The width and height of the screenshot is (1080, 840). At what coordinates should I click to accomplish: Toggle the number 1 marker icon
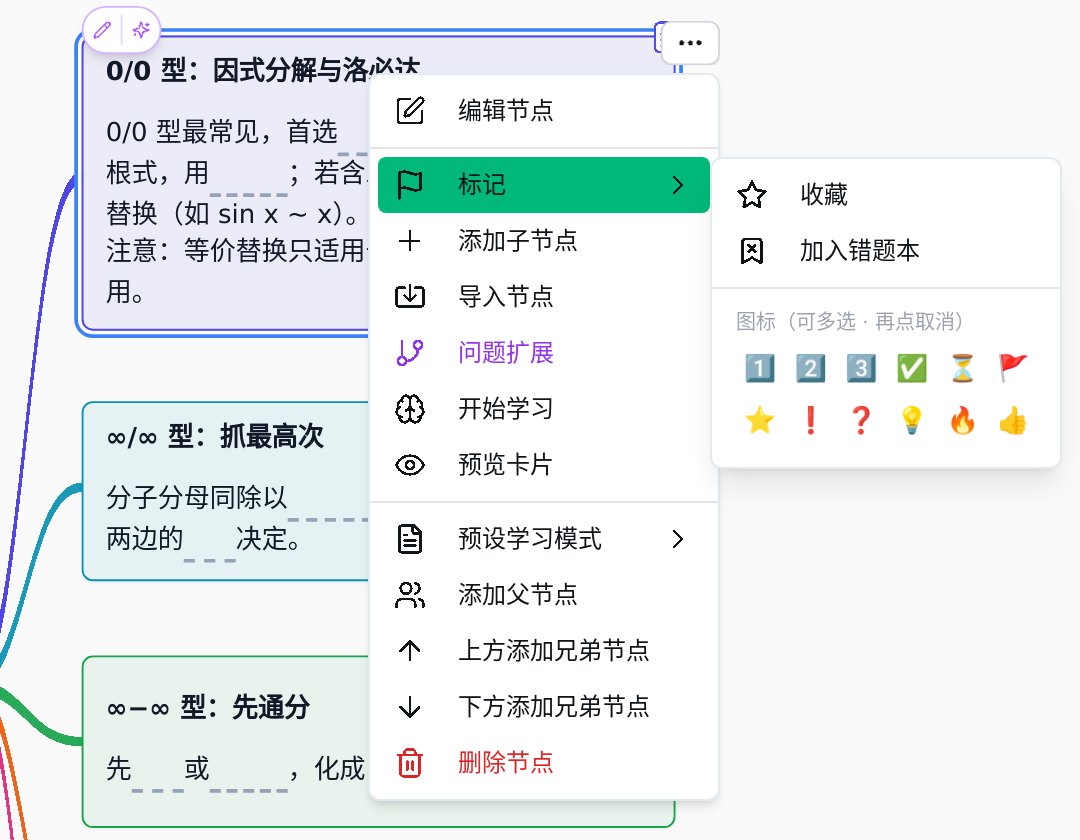click(x=760, y=368)
